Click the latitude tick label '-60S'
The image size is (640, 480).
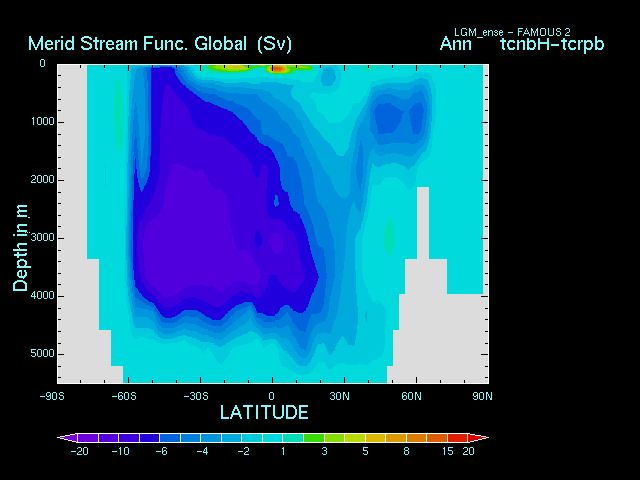tap(124, 396)
